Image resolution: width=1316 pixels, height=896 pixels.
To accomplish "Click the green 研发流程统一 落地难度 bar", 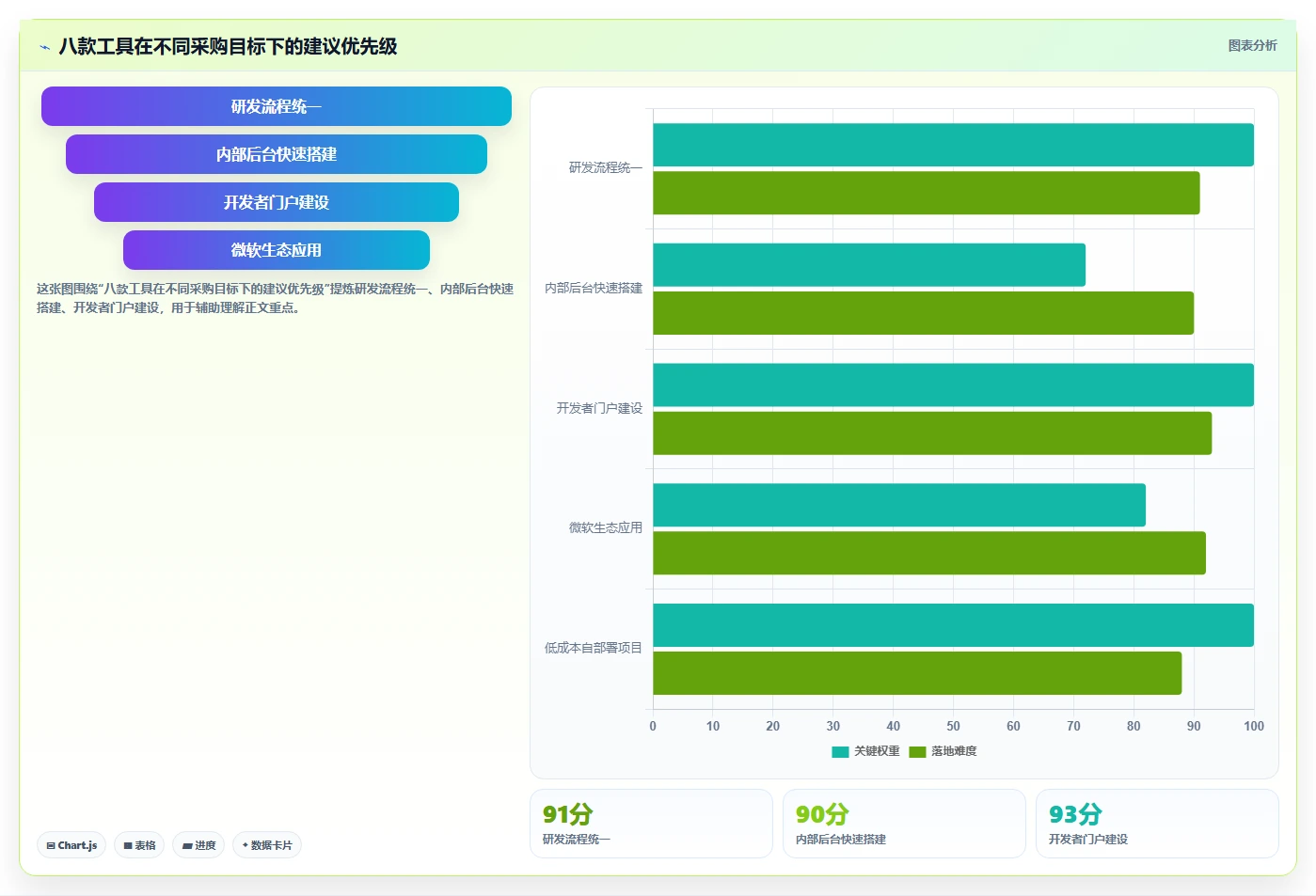I will pos(926,193).
